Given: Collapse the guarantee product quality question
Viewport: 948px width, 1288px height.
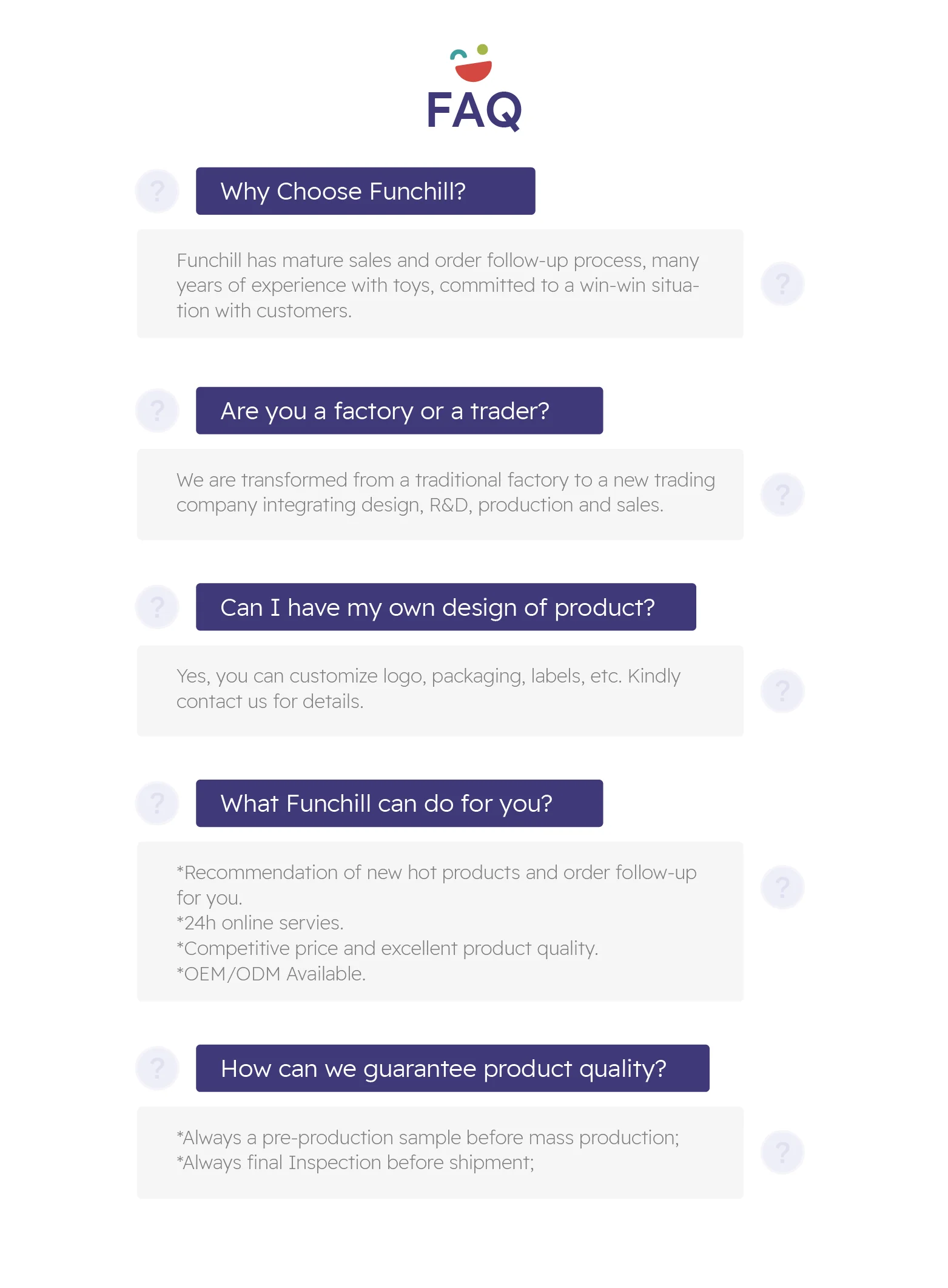Looking at the screenshot, I should (x=452, y=1068).
